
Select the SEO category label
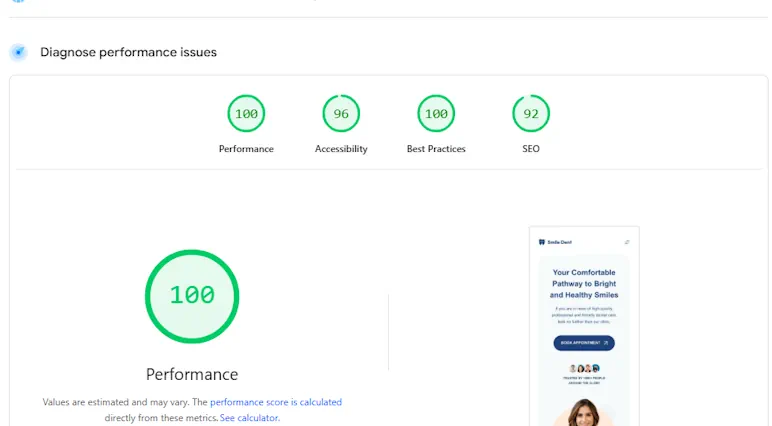pyautogui.click(x=531, y=149)
